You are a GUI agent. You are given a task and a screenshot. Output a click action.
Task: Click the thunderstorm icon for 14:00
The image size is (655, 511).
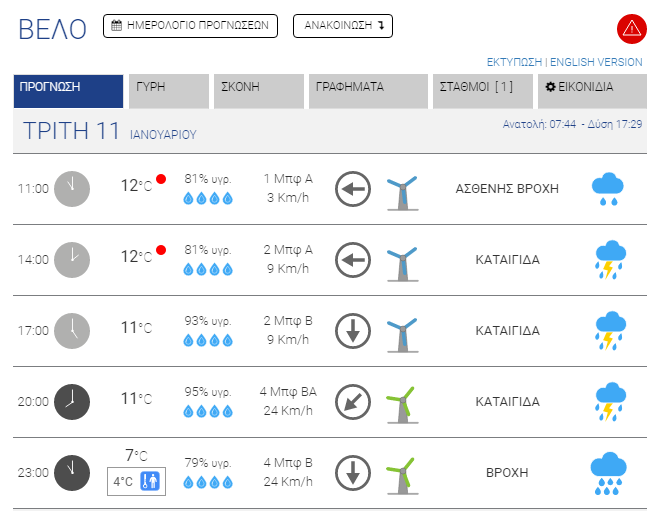608,259
